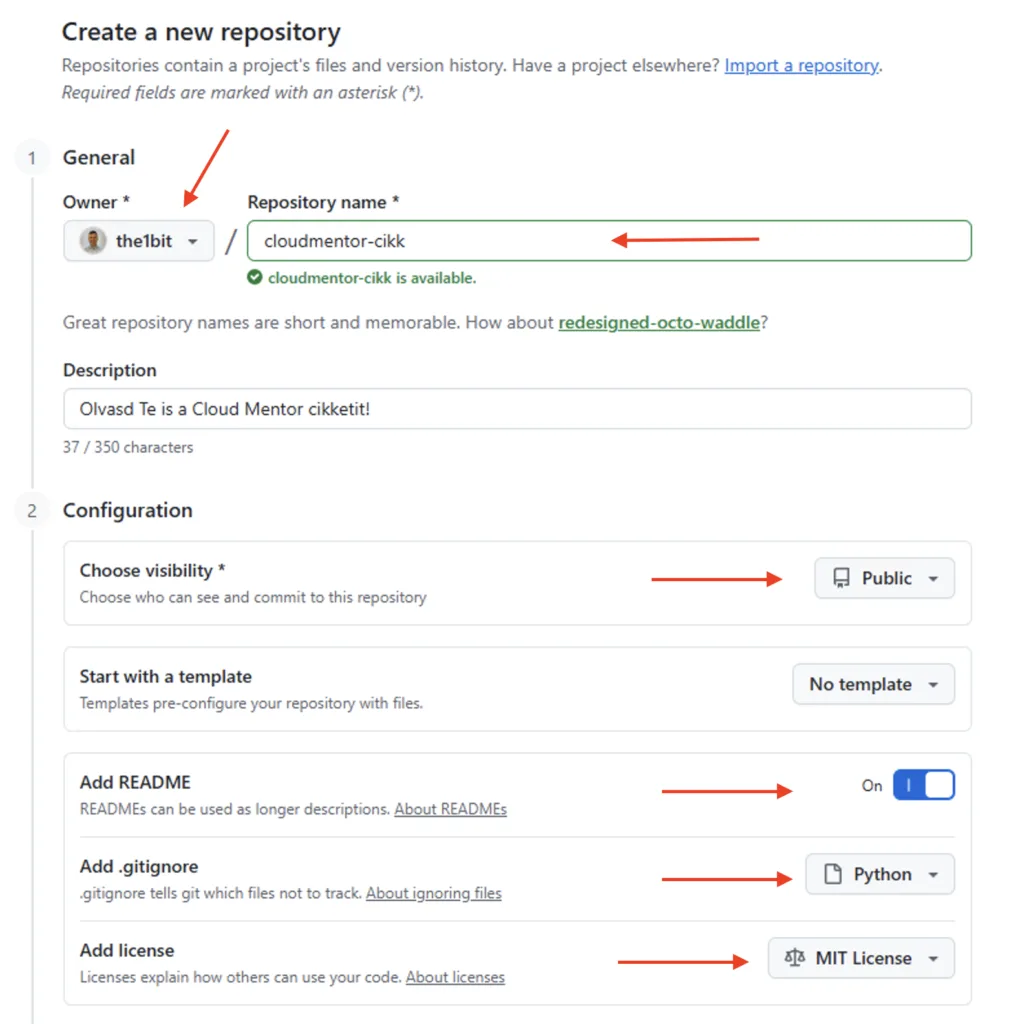Click the step 1 General number badge
The height and width of the screenshot is (1024, 1011).
pyautogui.click(x=32, y=158)
